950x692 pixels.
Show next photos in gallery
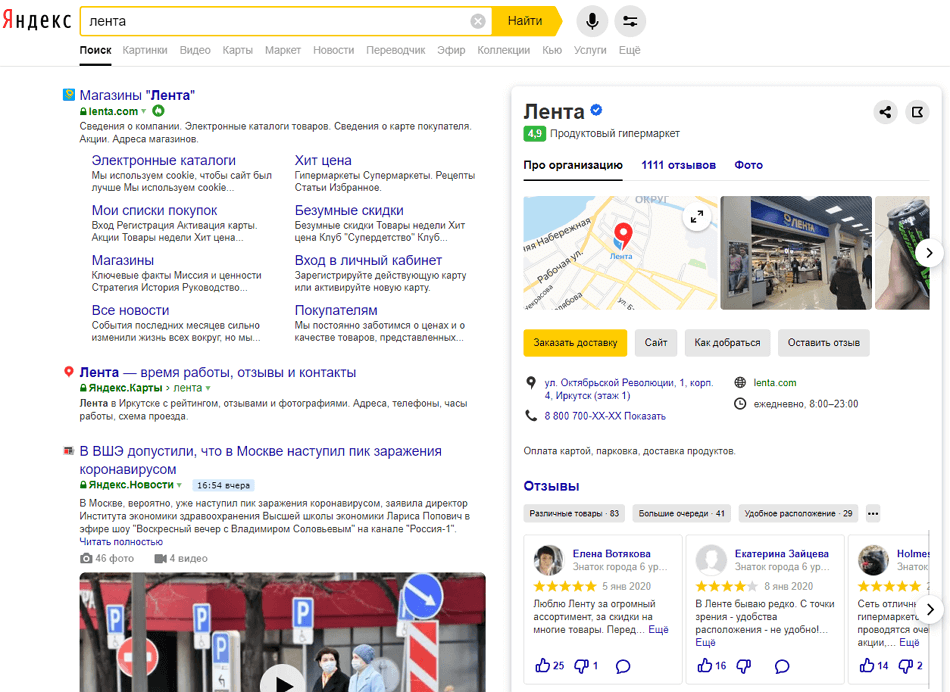929,253
